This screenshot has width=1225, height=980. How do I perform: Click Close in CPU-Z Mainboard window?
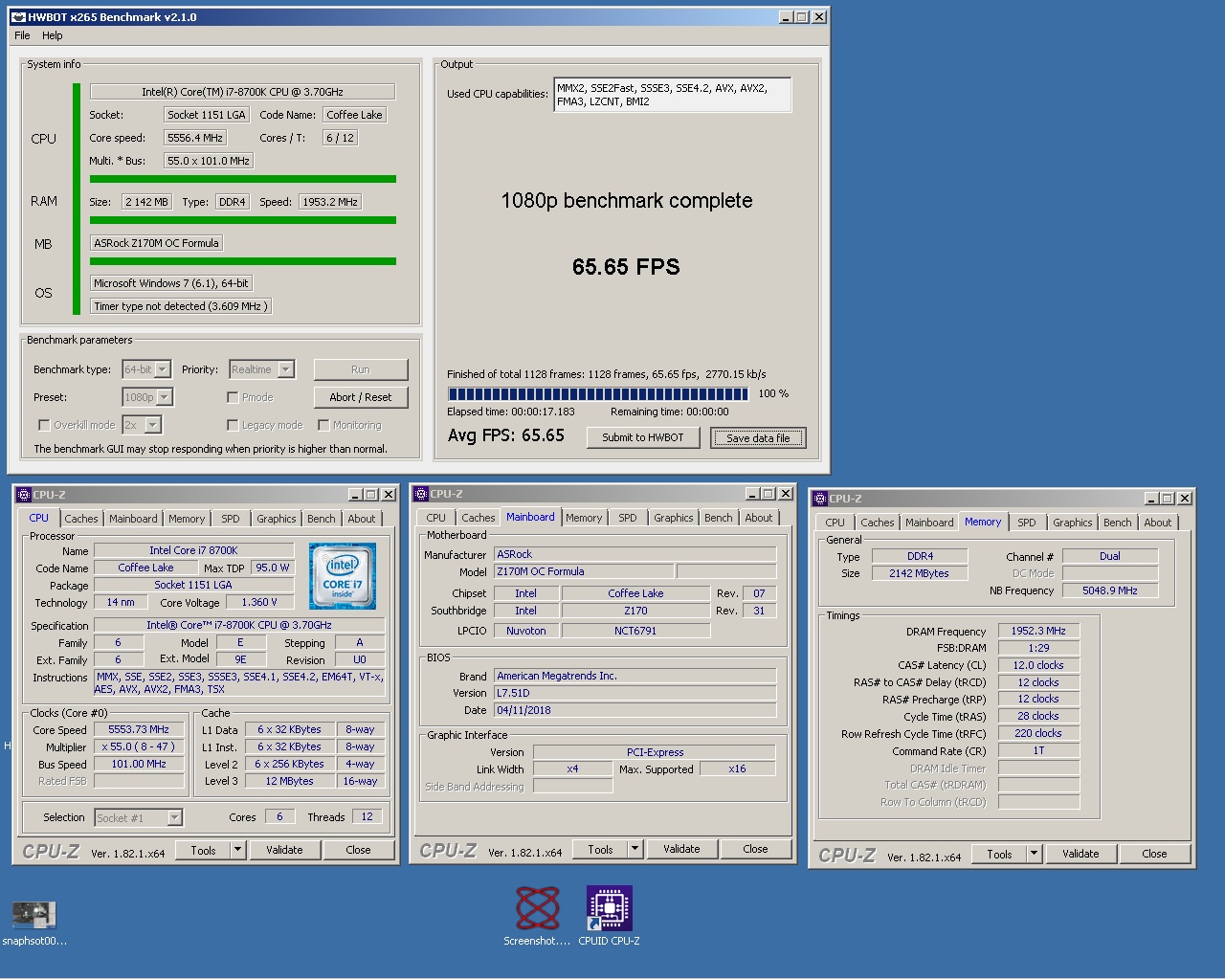(755, 849)
